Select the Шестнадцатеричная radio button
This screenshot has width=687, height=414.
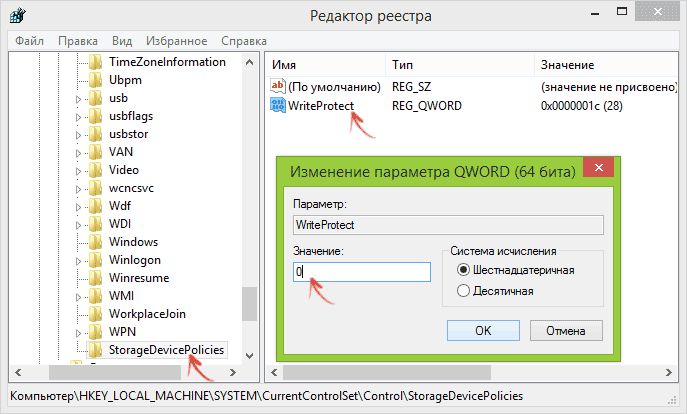point(463,270)
